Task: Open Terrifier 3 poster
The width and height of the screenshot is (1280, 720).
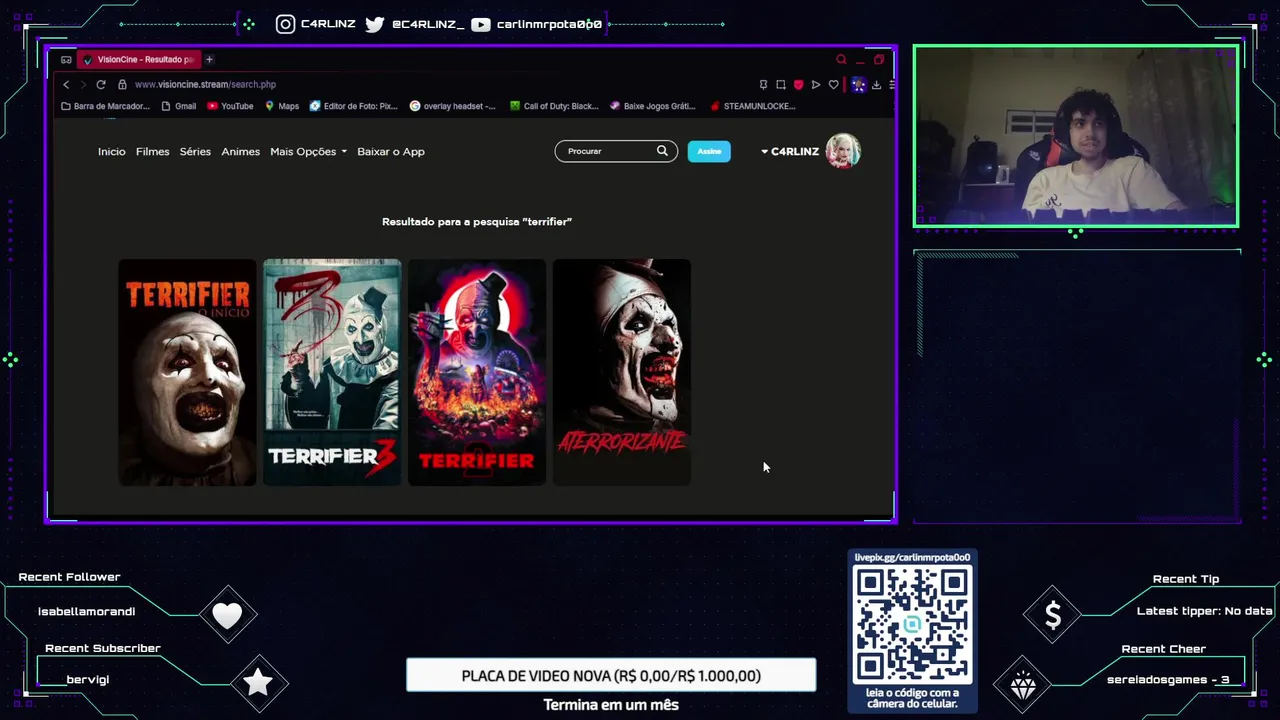Action: click(x=332, y=372)
